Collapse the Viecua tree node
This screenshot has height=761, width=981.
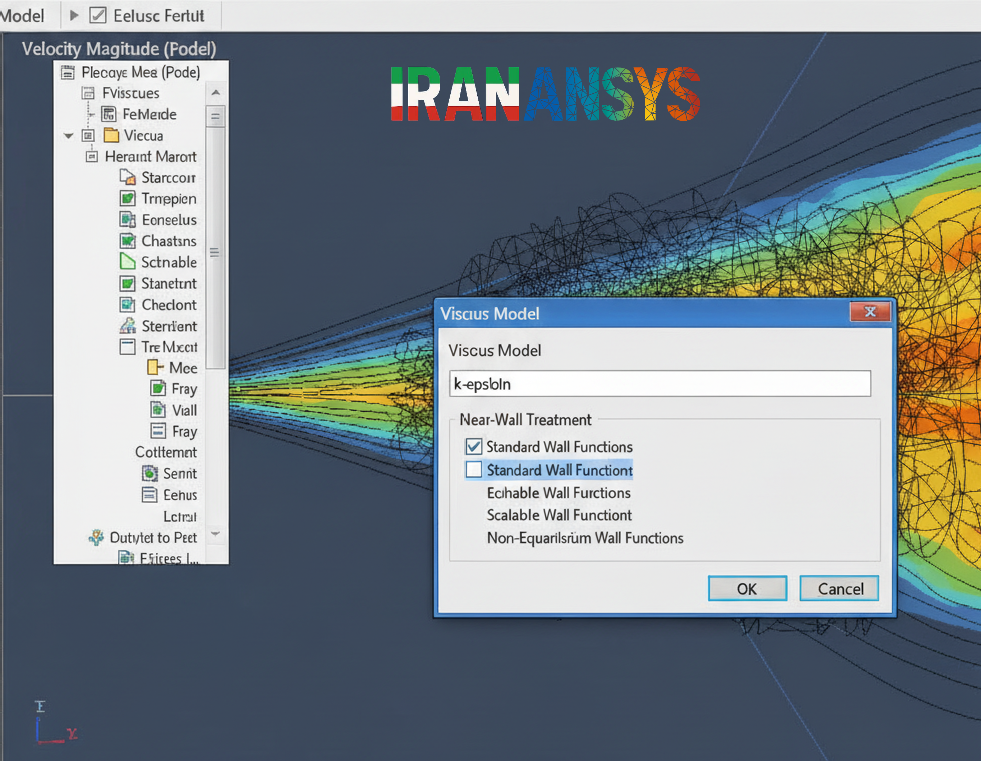(x=68, y=136)
